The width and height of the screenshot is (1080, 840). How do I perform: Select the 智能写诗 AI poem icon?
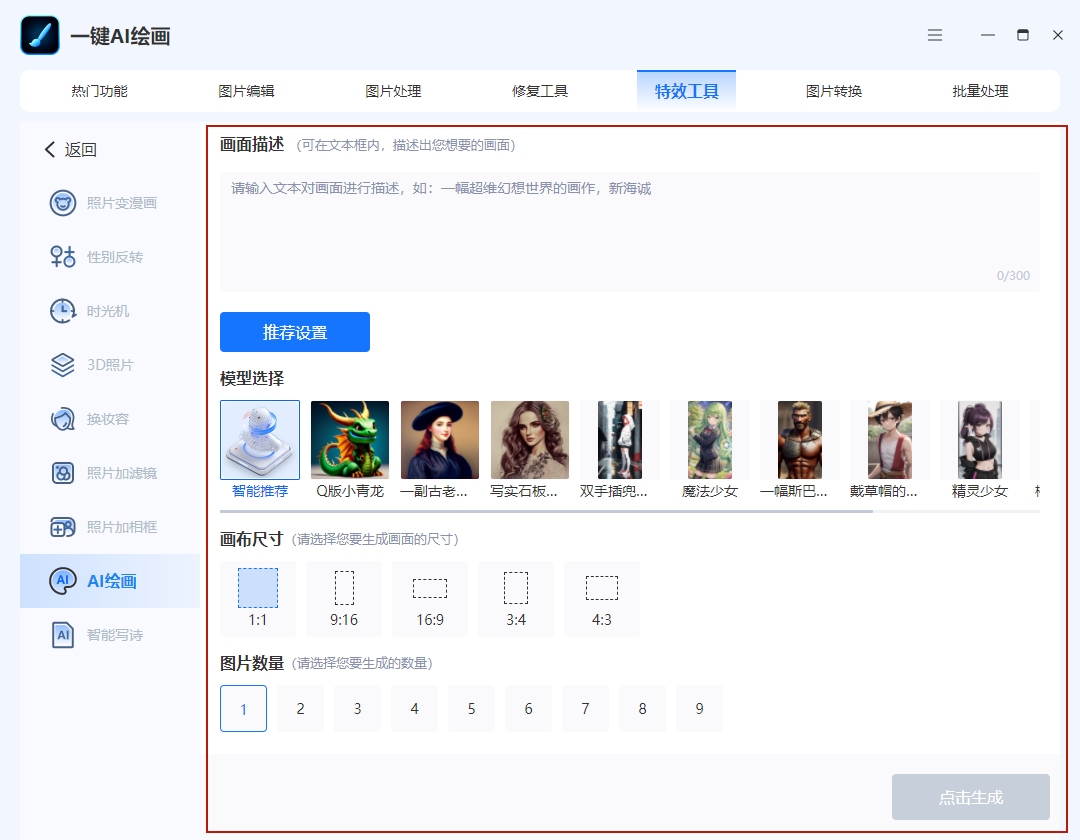(63, 635)
